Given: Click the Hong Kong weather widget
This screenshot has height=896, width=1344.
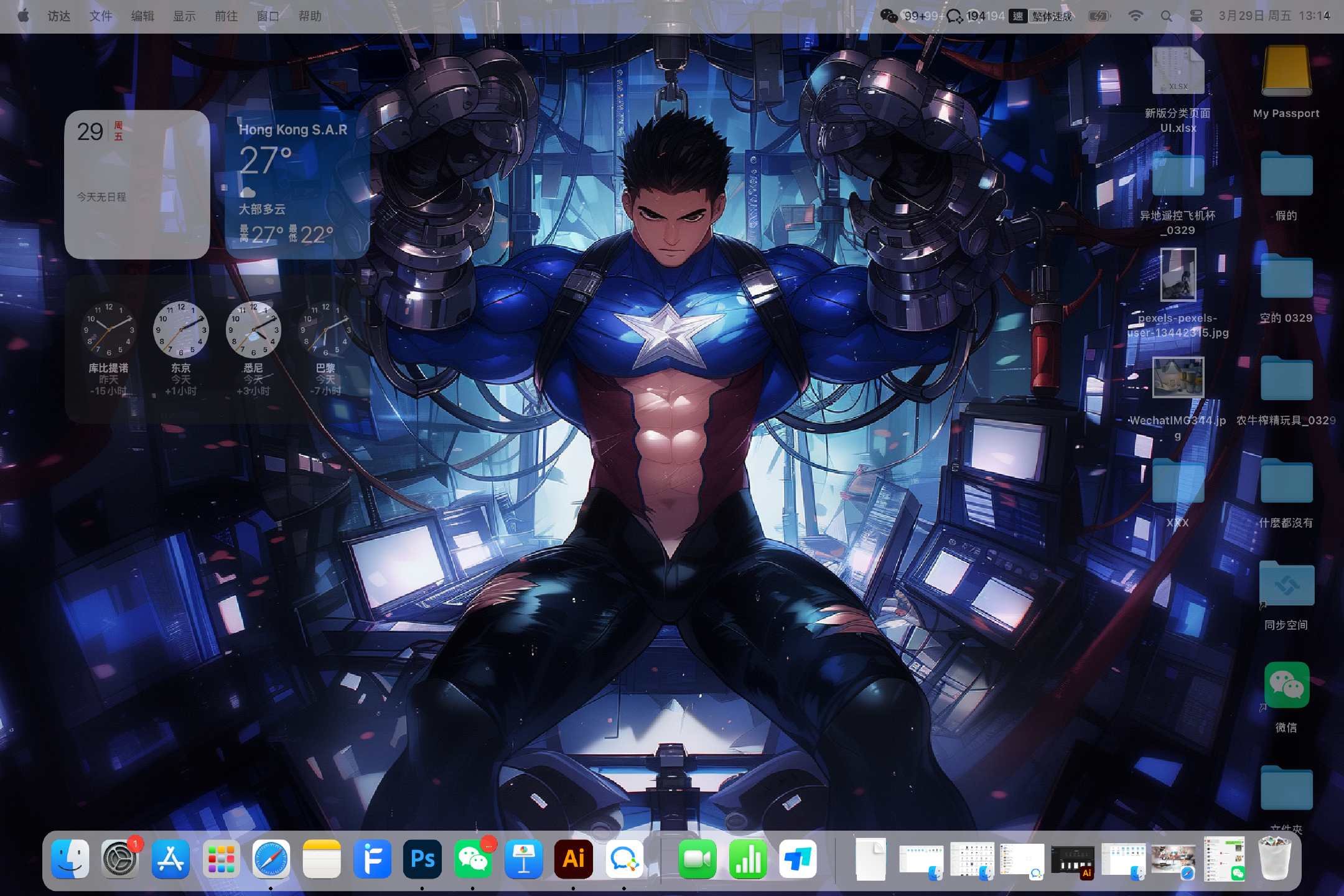Looking at the screenshot, I should coord(297,185).
